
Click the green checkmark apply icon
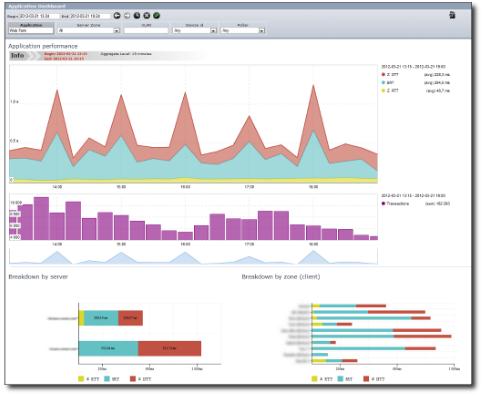click(x=157, y=16)
